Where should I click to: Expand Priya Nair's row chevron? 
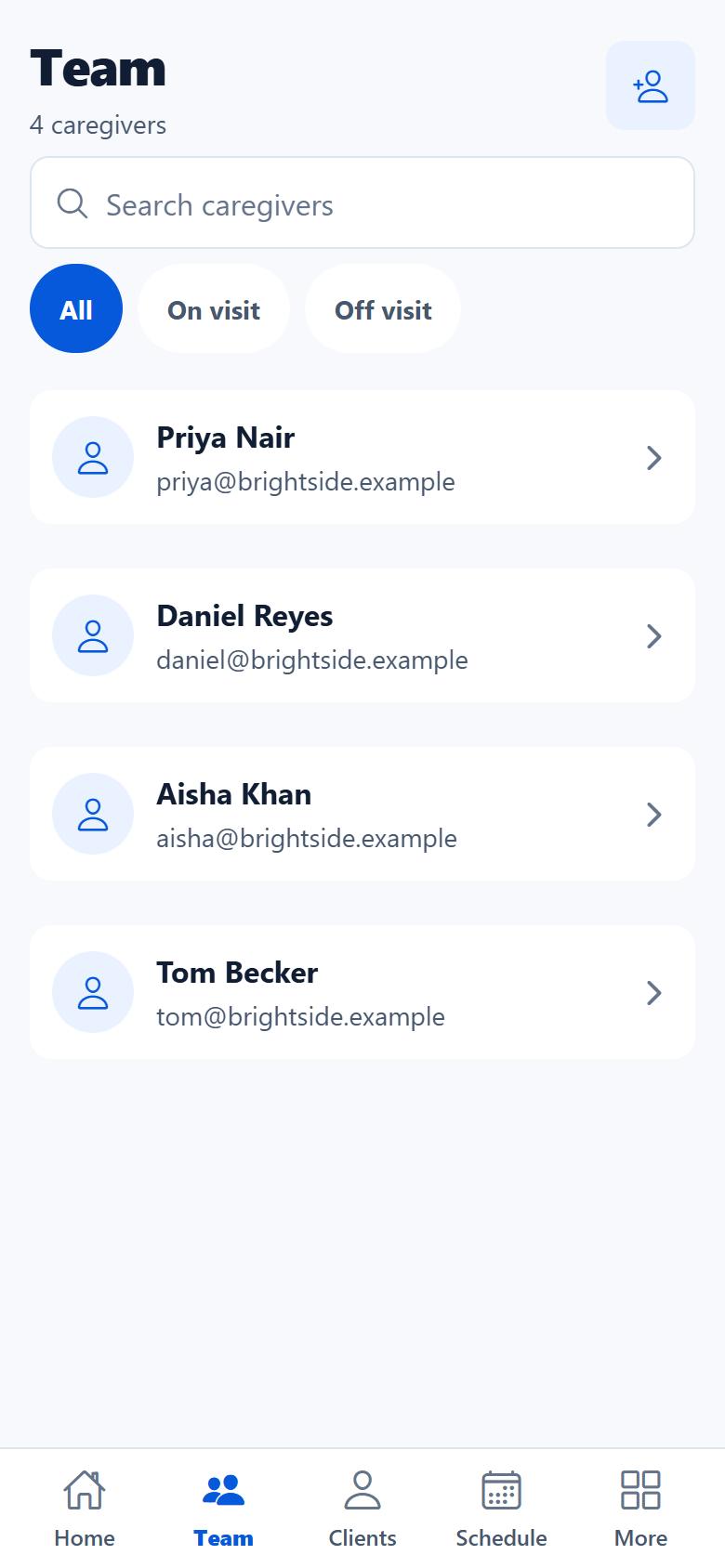tap(654, 457)
